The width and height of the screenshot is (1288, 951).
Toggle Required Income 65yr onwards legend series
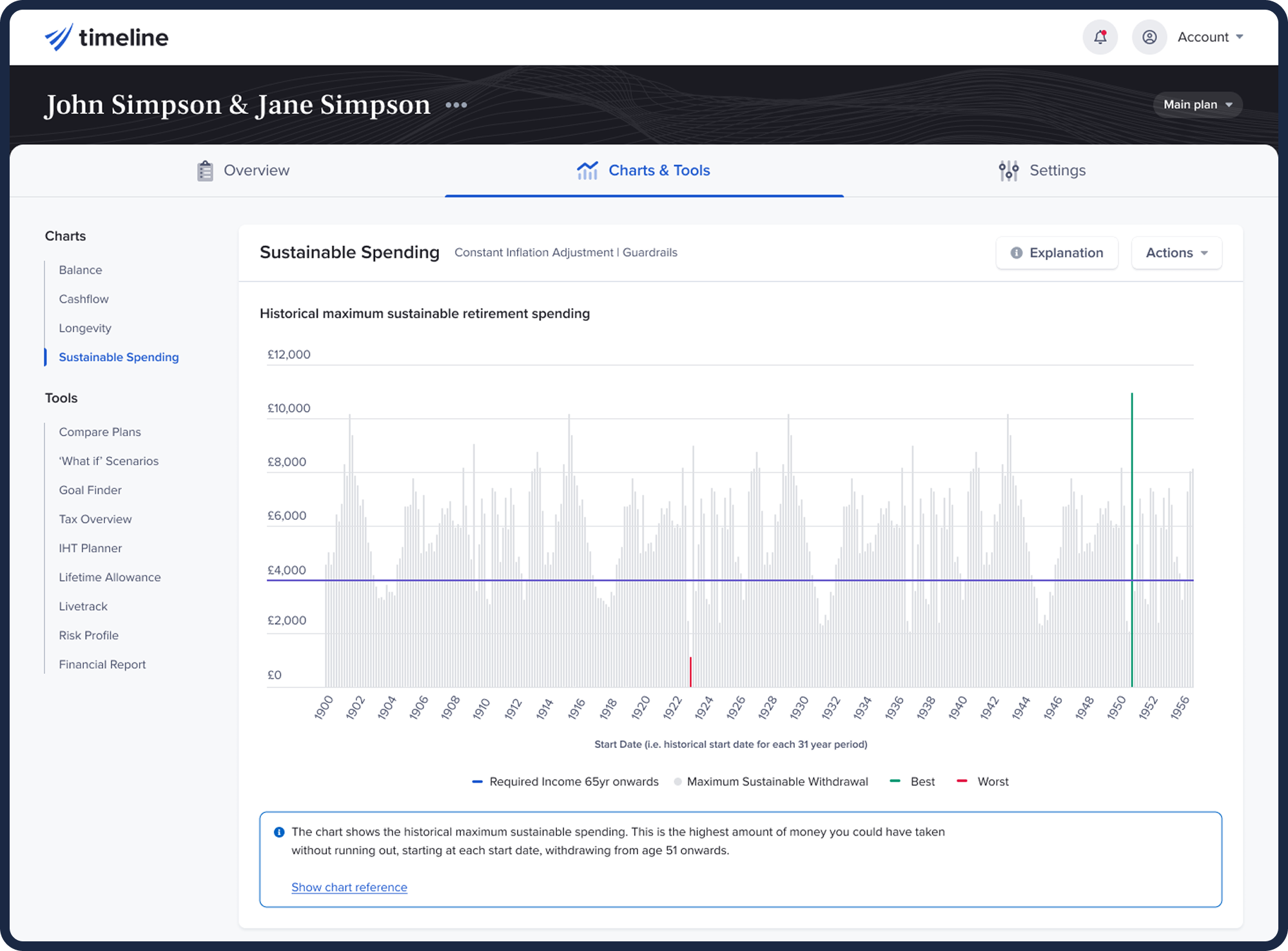(566, 782)
